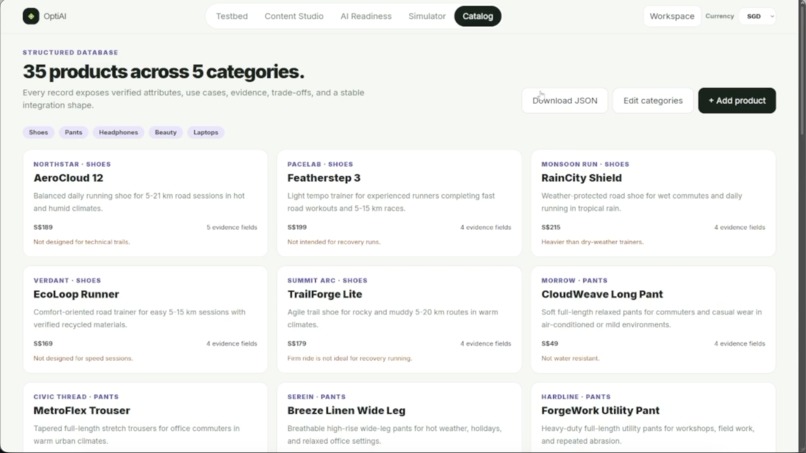Click 'Not designed for speed sessions.' note
The width and height of the screenshot is (806, 453).
(x=83, y=358)
